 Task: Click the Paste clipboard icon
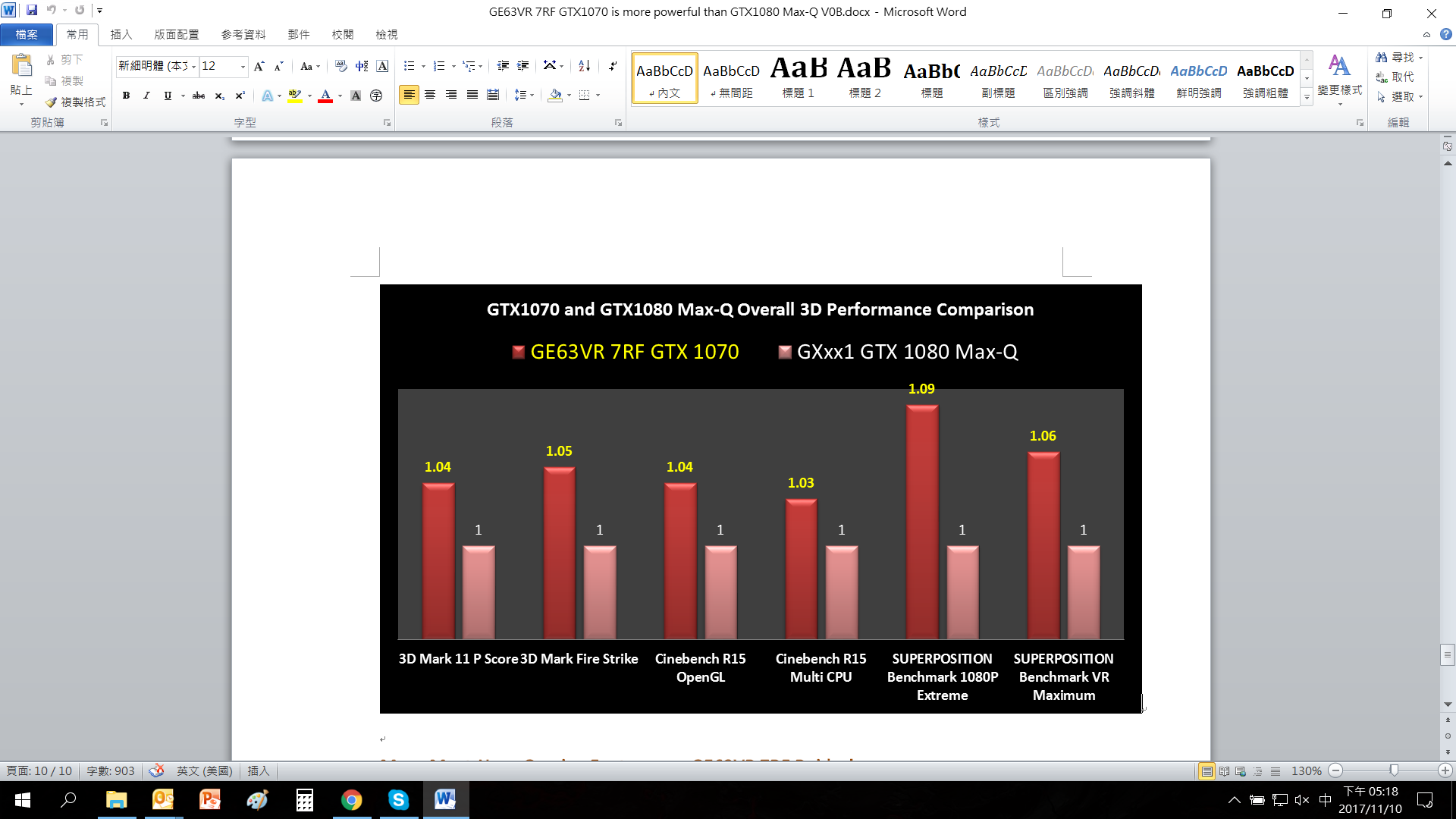click(x=21, y=66)
